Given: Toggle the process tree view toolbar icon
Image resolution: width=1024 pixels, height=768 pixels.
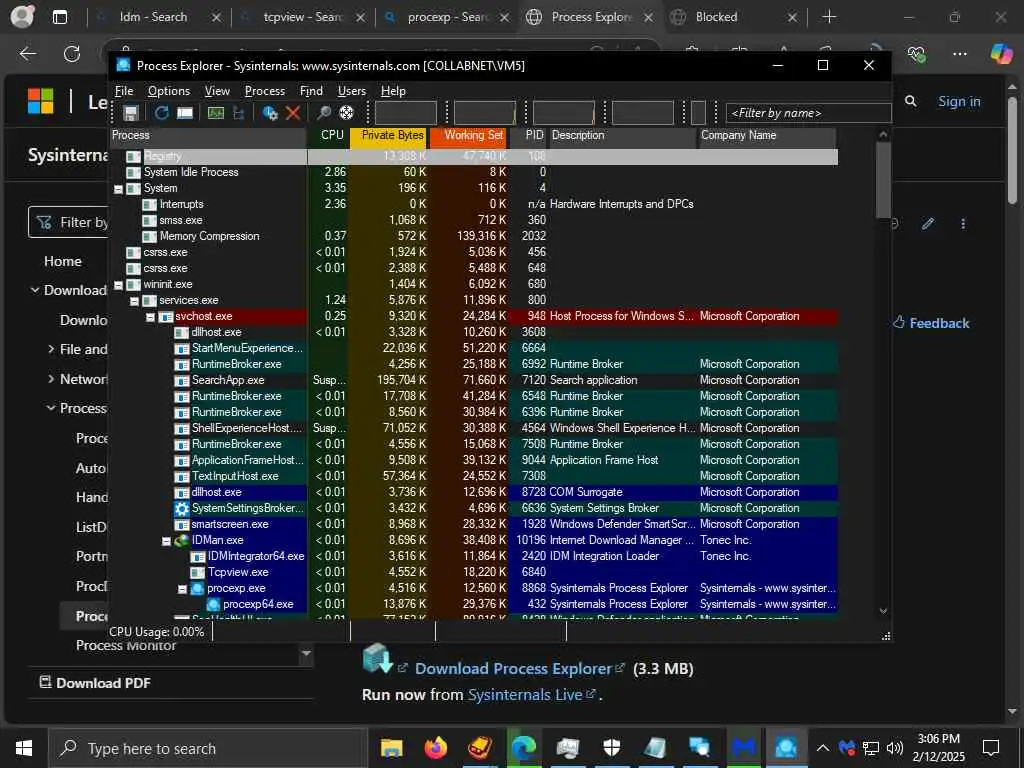Looking at the screenshot, I should [239, 113].
